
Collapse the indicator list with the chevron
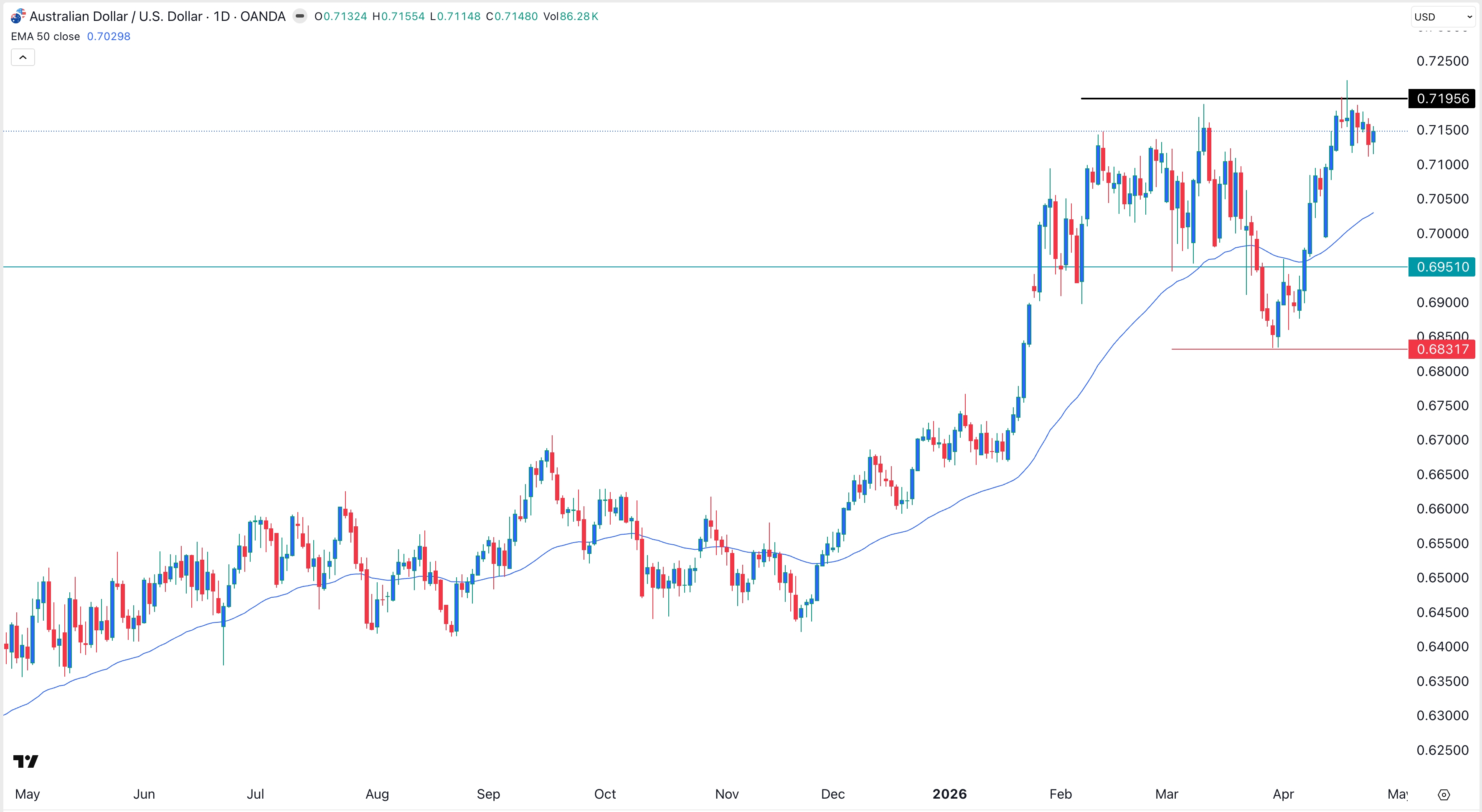[x=23, y=57]
